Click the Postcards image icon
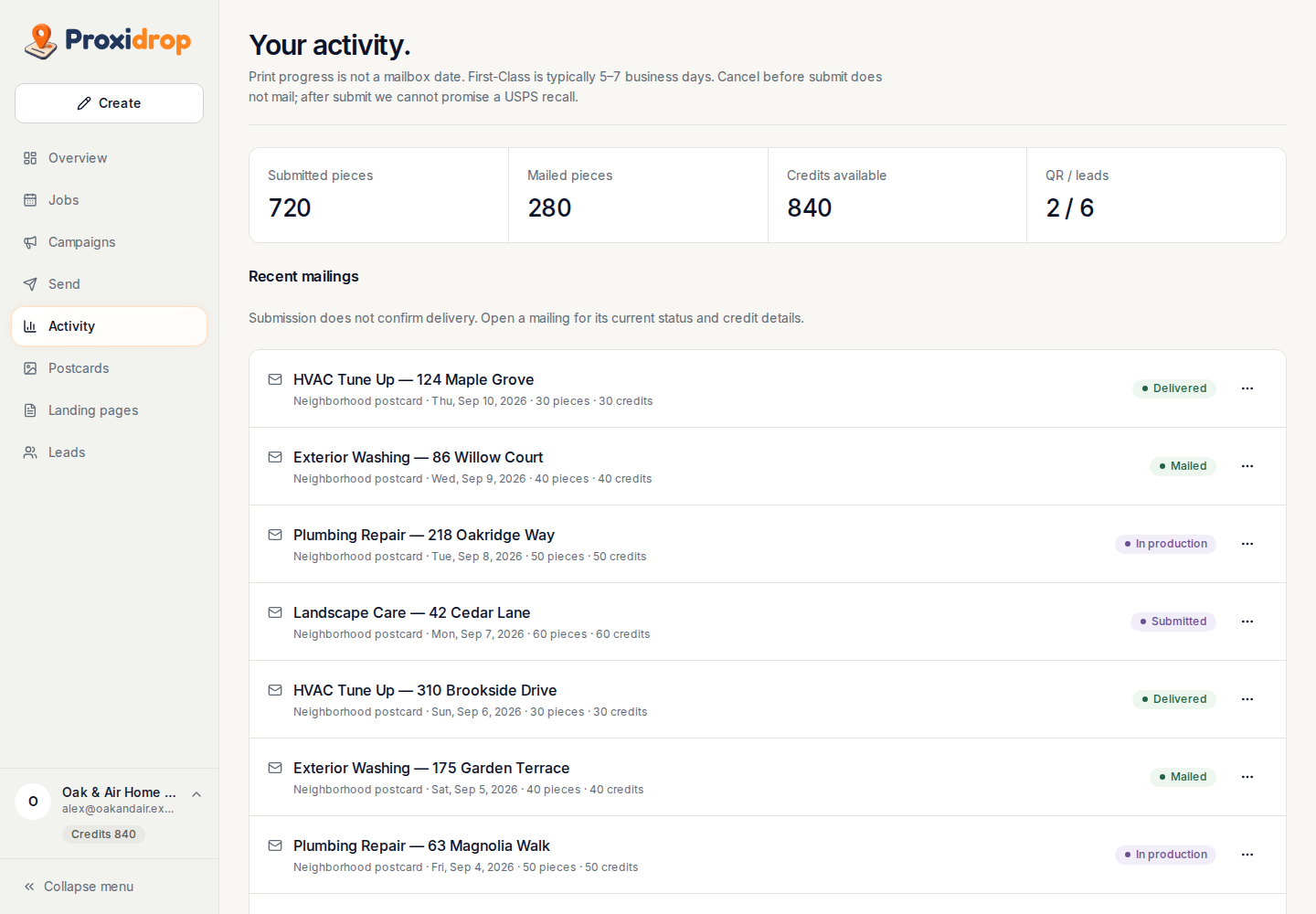This screenshot has width=1316, height=914. [30, 368]
